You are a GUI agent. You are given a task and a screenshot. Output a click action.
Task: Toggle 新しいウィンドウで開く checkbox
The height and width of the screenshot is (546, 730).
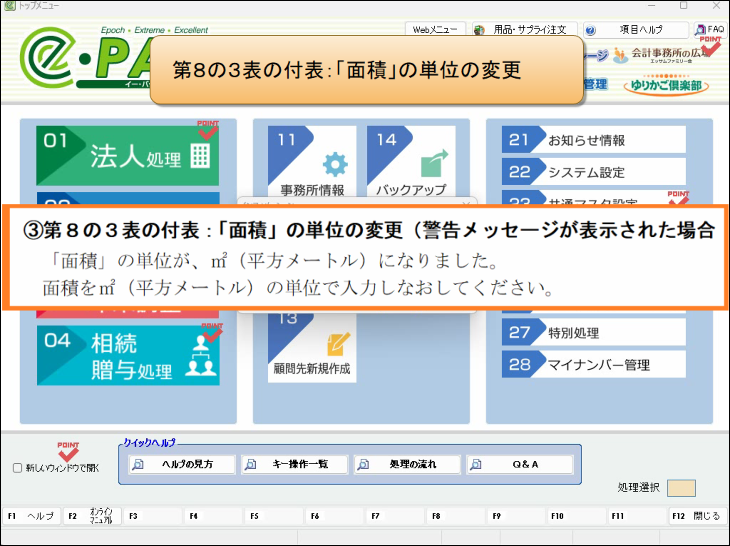pos(18,468)
